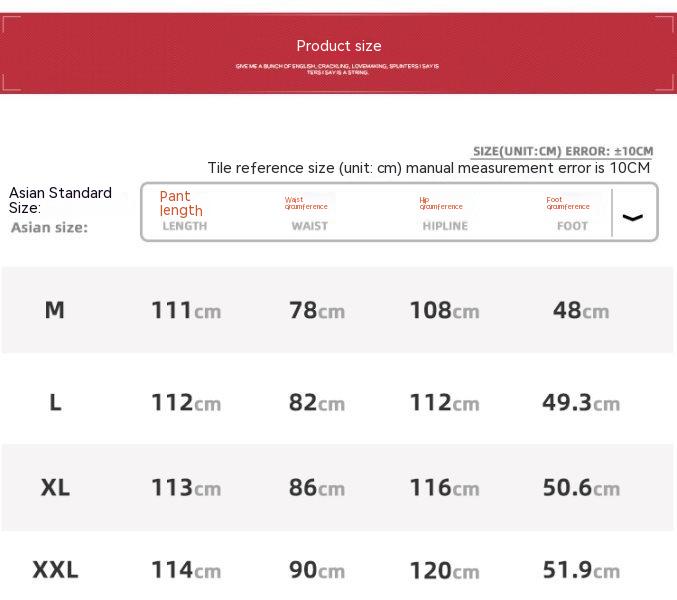Image resolution: width=677 pixels, height=600 pixels.
Task: Click the 114cm length value for XXL
Action: [186, 570]
